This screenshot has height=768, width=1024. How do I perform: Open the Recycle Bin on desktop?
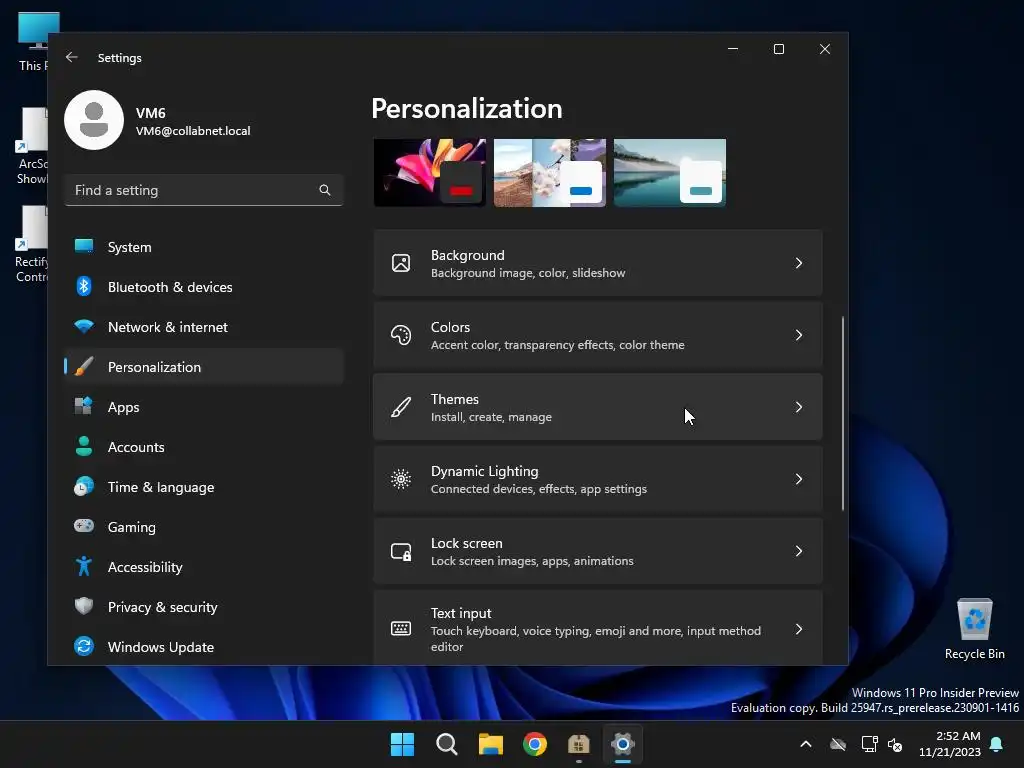(x=974, y=629)
